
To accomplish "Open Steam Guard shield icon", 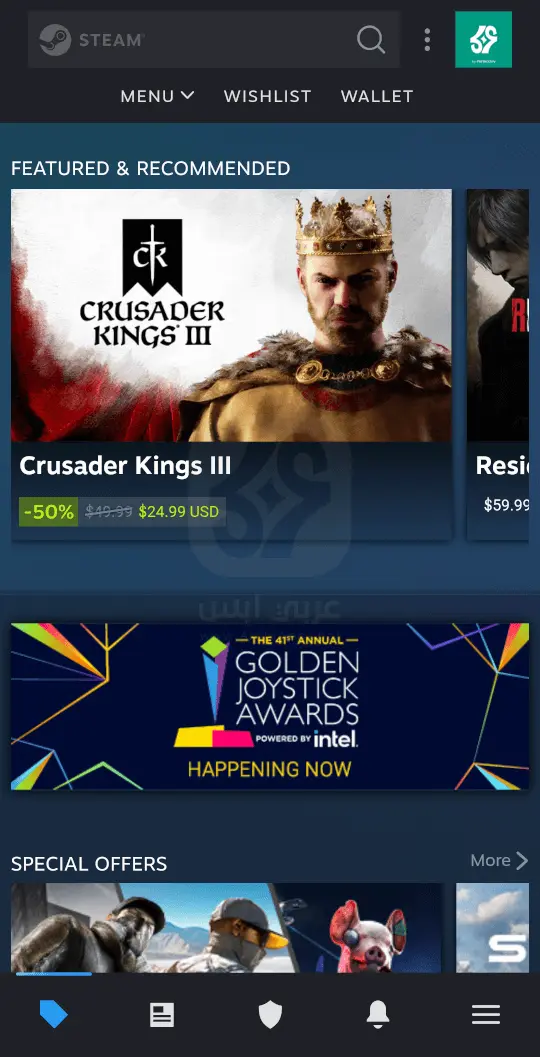I will coord(270,1015).
